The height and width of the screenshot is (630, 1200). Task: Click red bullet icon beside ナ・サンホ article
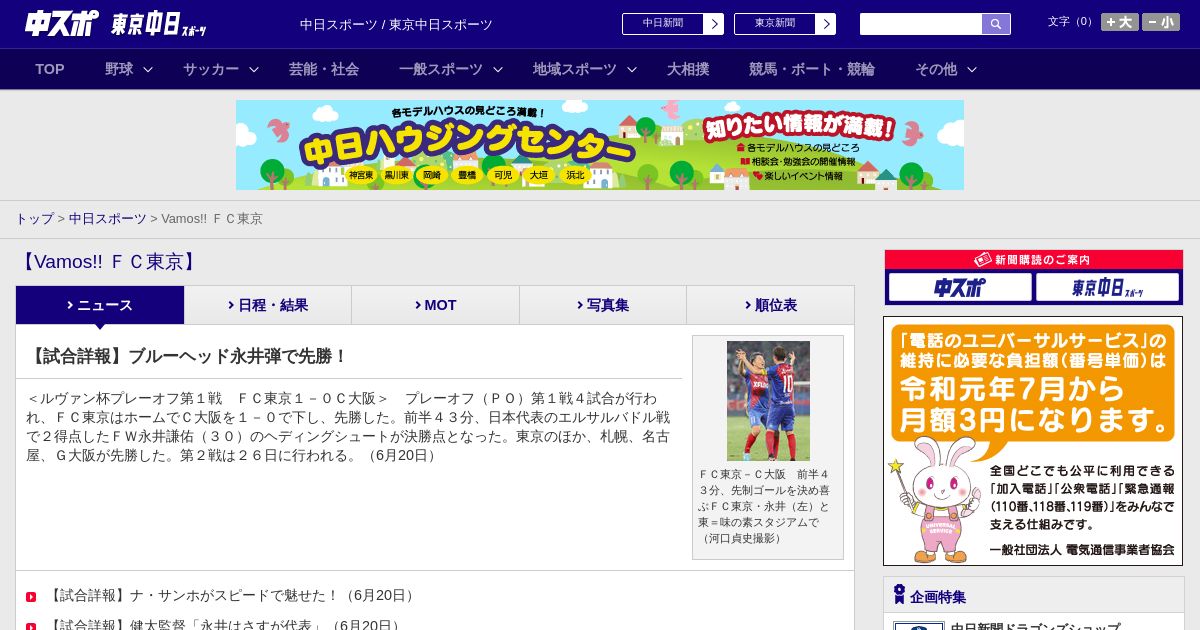click(x=31, y=597)
